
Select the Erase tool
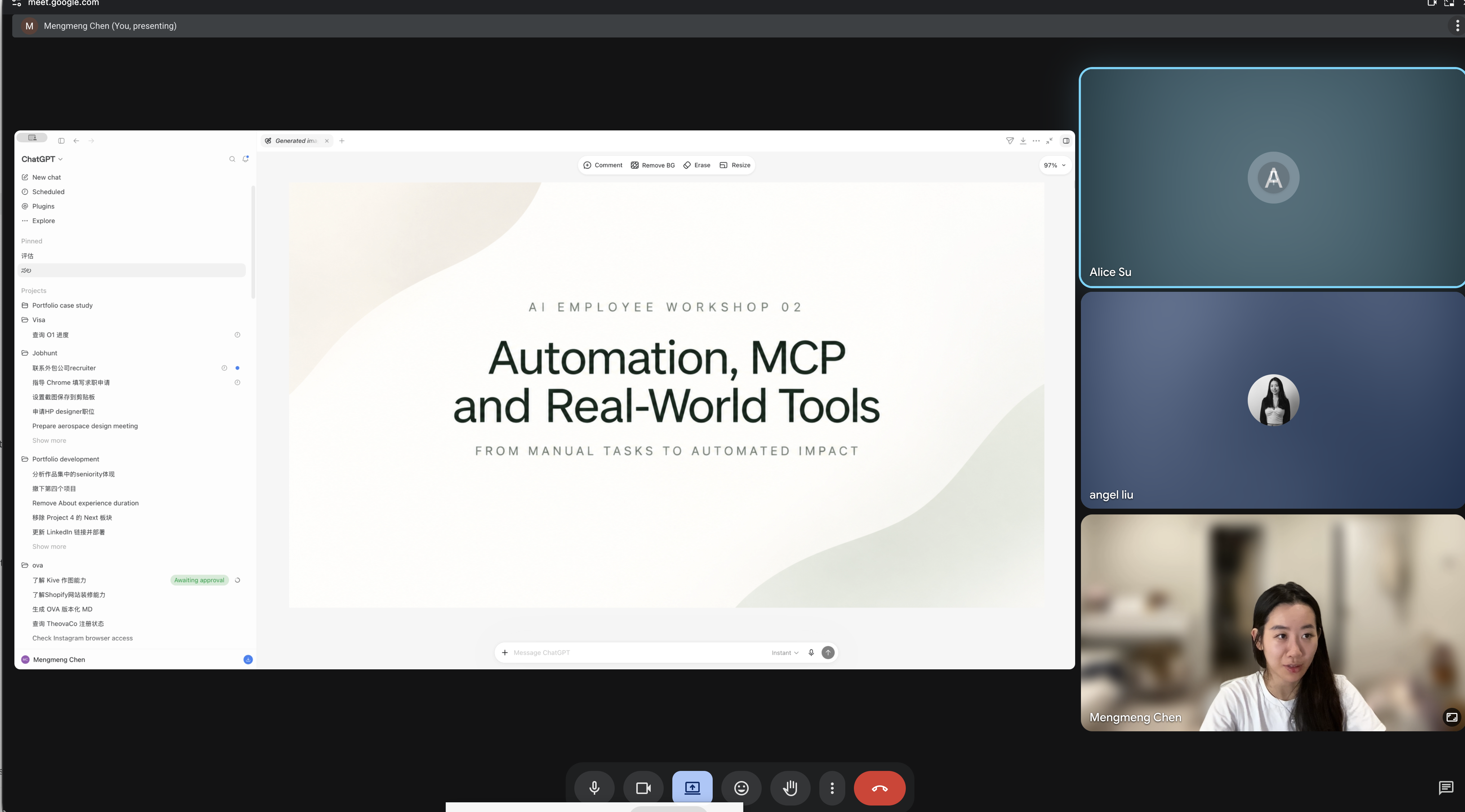697,165
